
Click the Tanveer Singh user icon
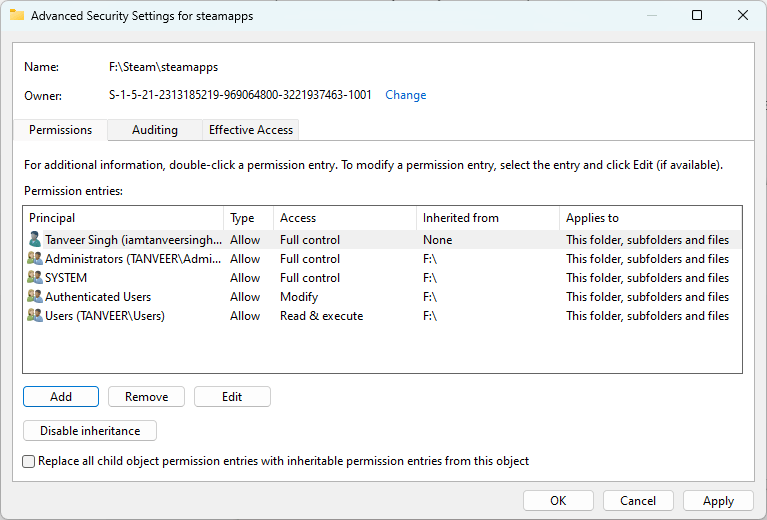coord(34,240)
